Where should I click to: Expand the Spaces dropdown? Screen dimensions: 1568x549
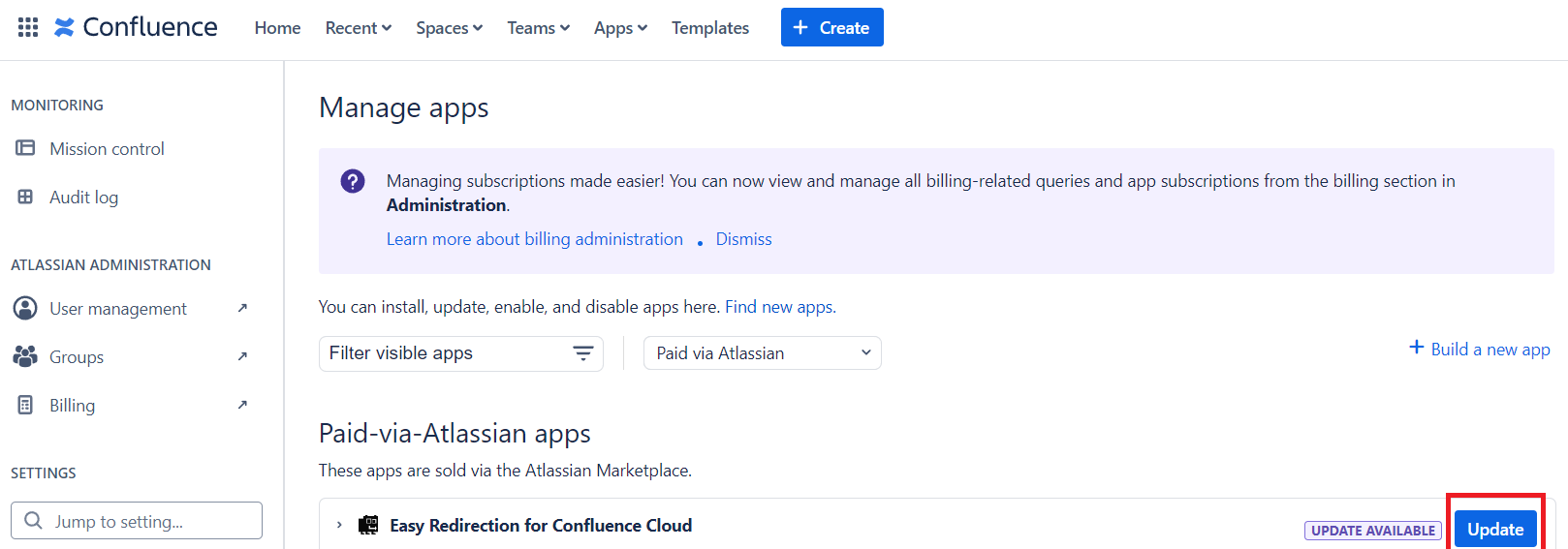coord(449,28)
